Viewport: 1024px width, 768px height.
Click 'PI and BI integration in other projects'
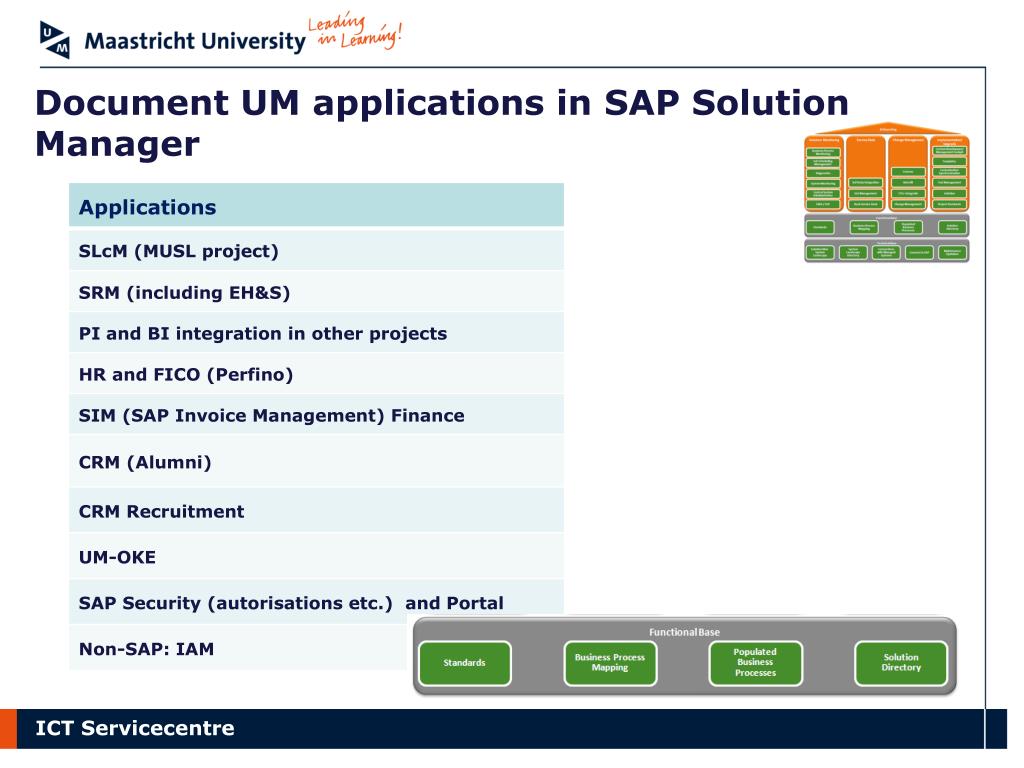[316, 333]
